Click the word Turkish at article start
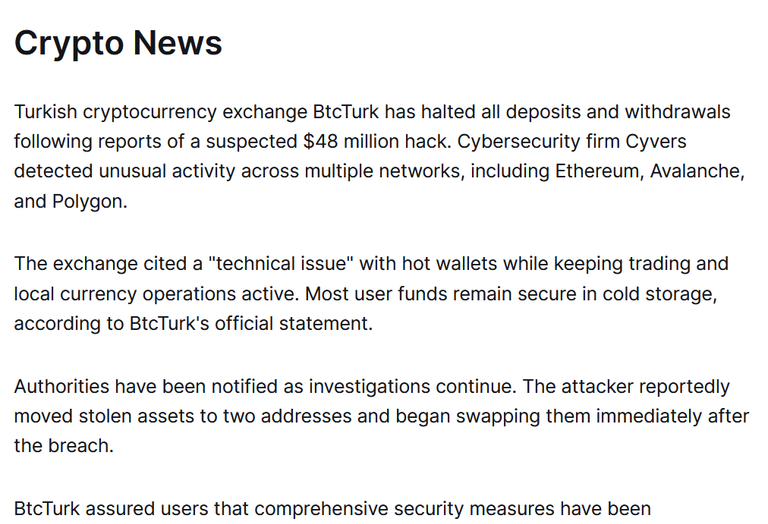 click(46, 112)
